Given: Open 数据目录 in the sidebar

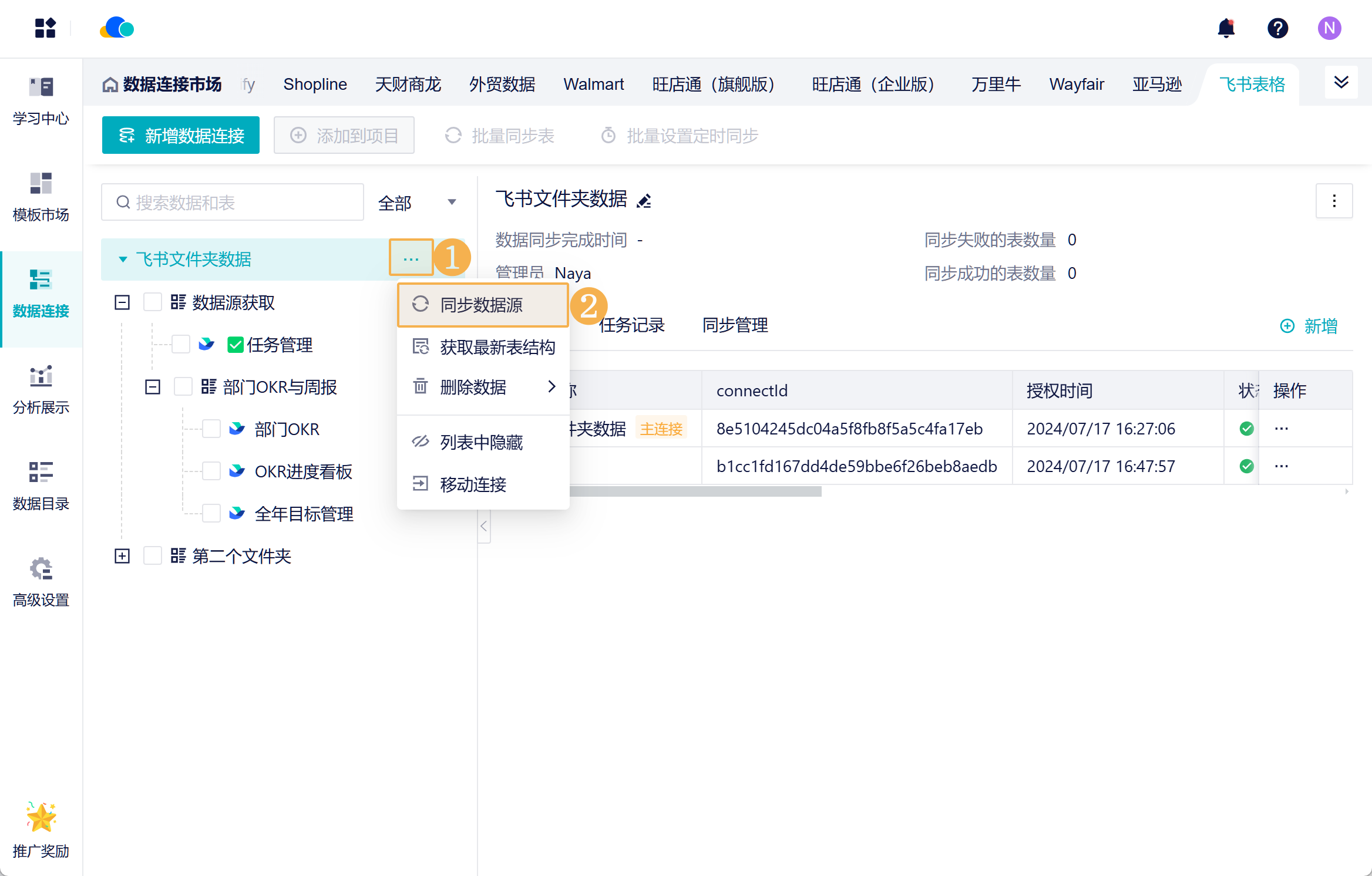Looking at the screenshot, I should [41, 486].
